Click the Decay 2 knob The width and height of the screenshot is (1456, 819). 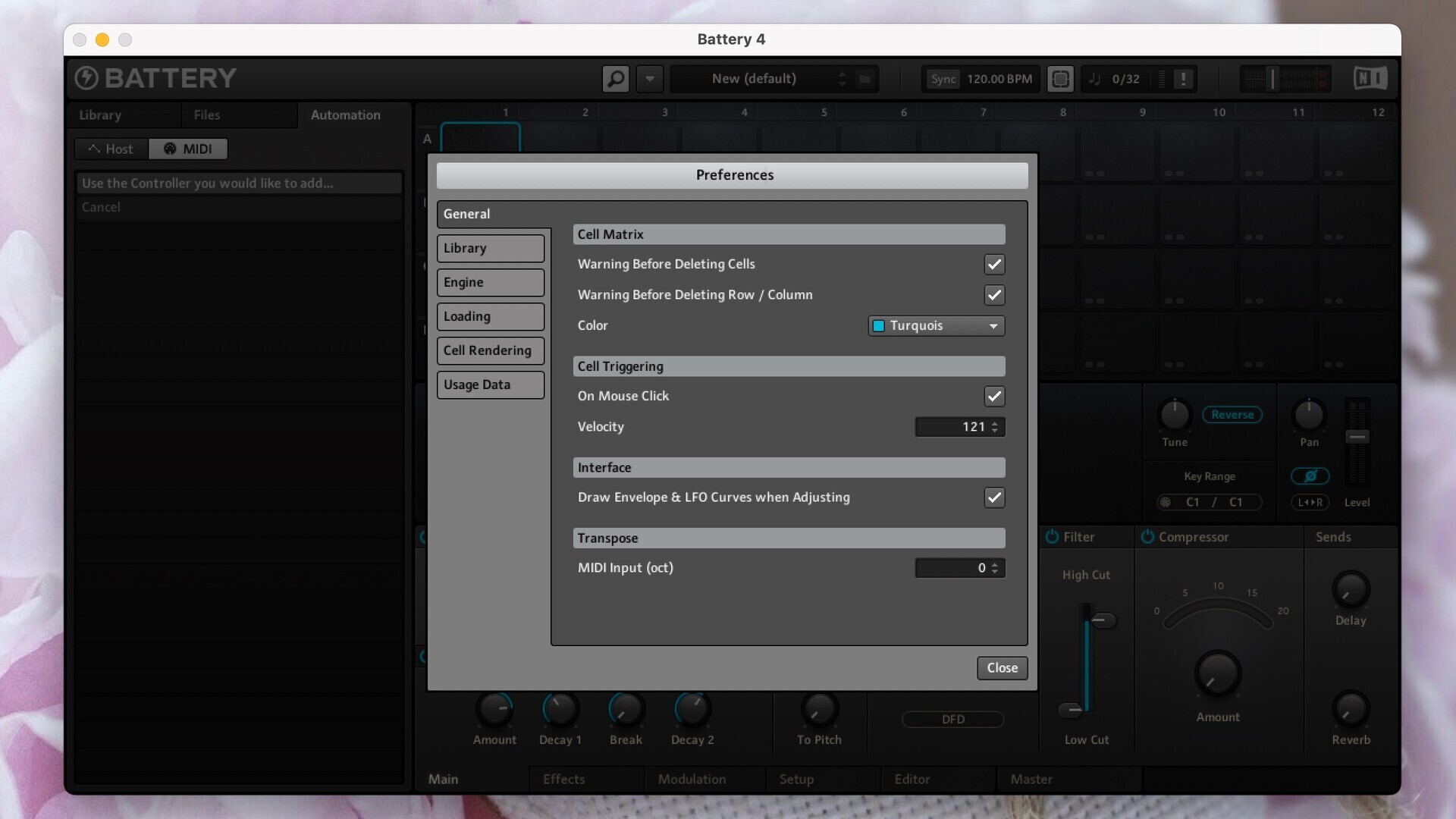(x=692, y=710)
